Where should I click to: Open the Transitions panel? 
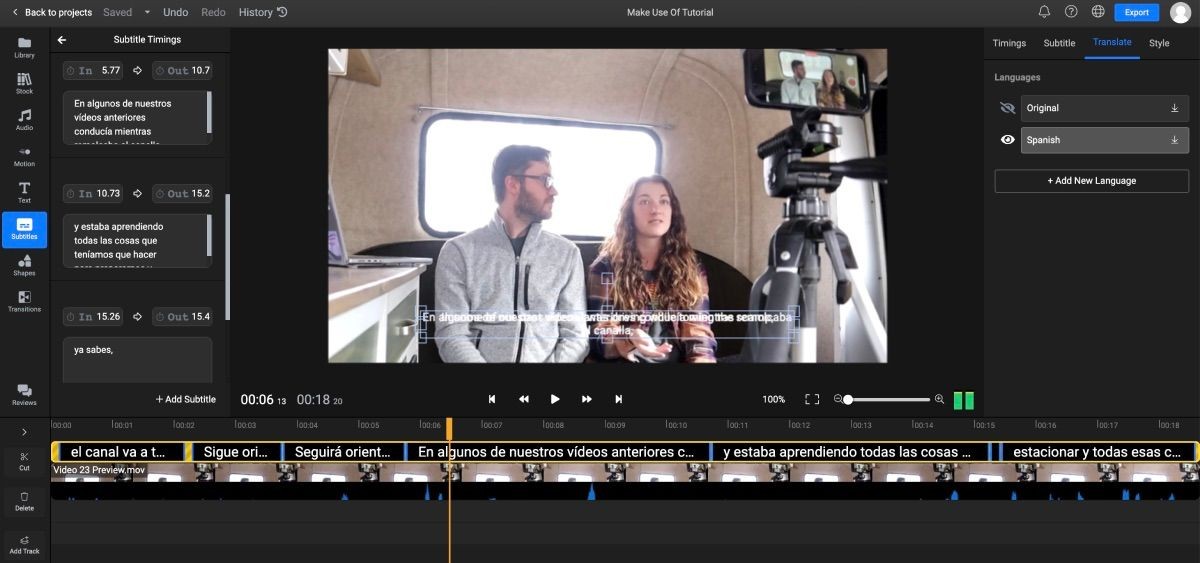pos(24,301)
